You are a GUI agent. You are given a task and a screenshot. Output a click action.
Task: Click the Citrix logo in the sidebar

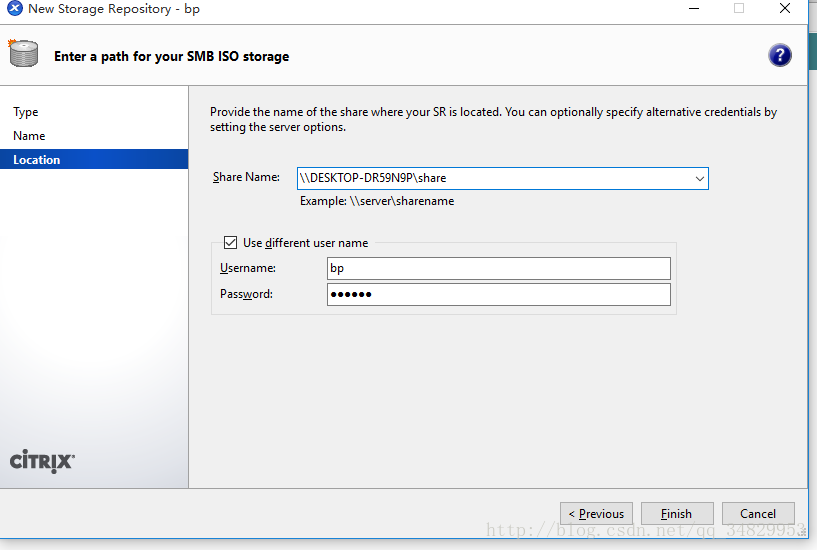point(42,460)
